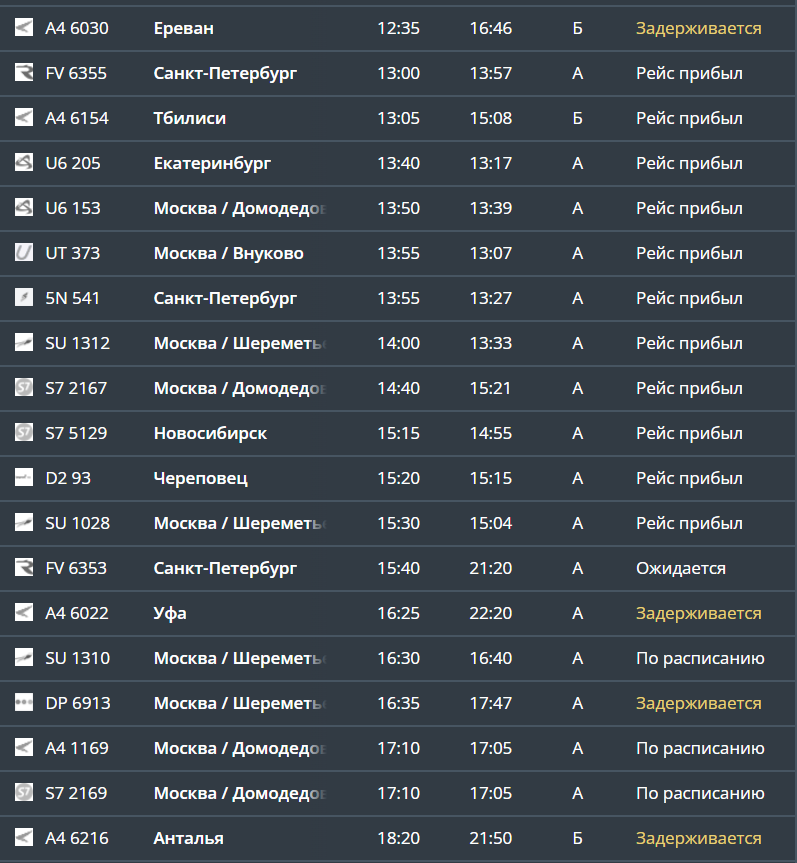Click the Ожидается status for FV 6353
Screen dimensions: 797x863
(x=681, y=568)
